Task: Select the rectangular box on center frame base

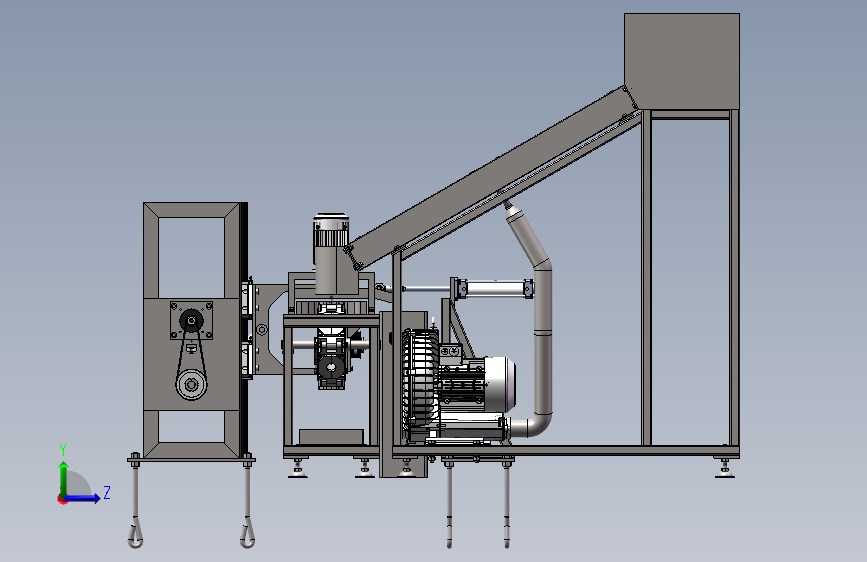Action: point(331,437)
